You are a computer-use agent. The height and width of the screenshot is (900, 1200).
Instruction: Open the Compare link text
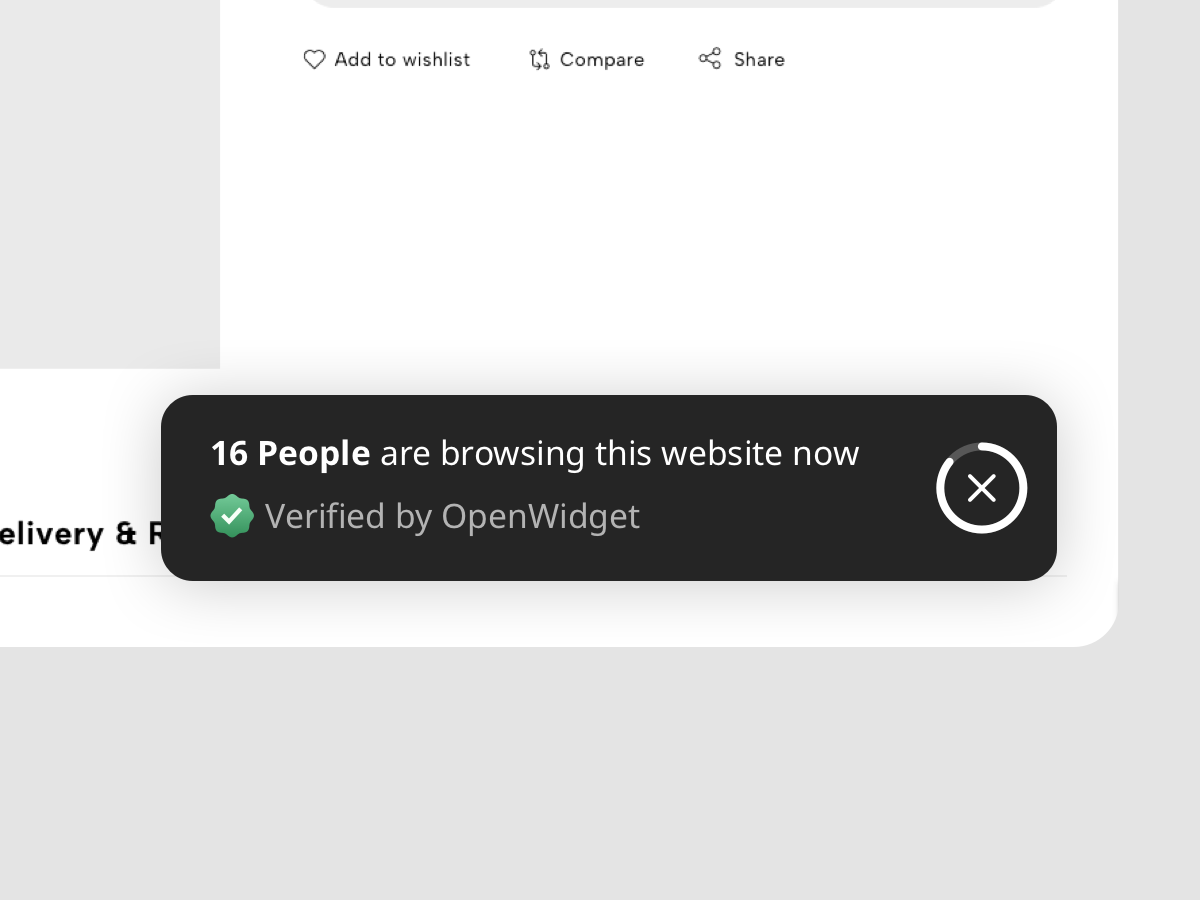click(x=602, y=60)
